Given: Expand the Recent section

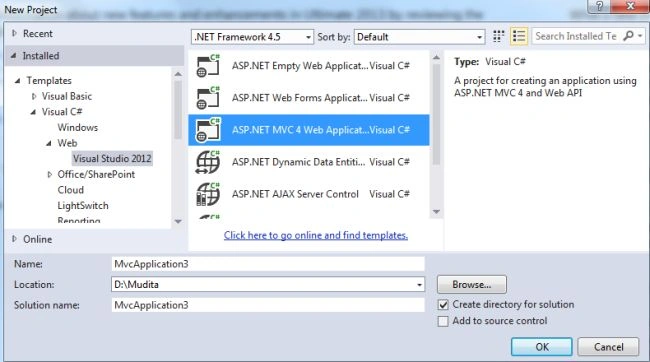Looking at the screenshot, I should [x=15, y=34].
